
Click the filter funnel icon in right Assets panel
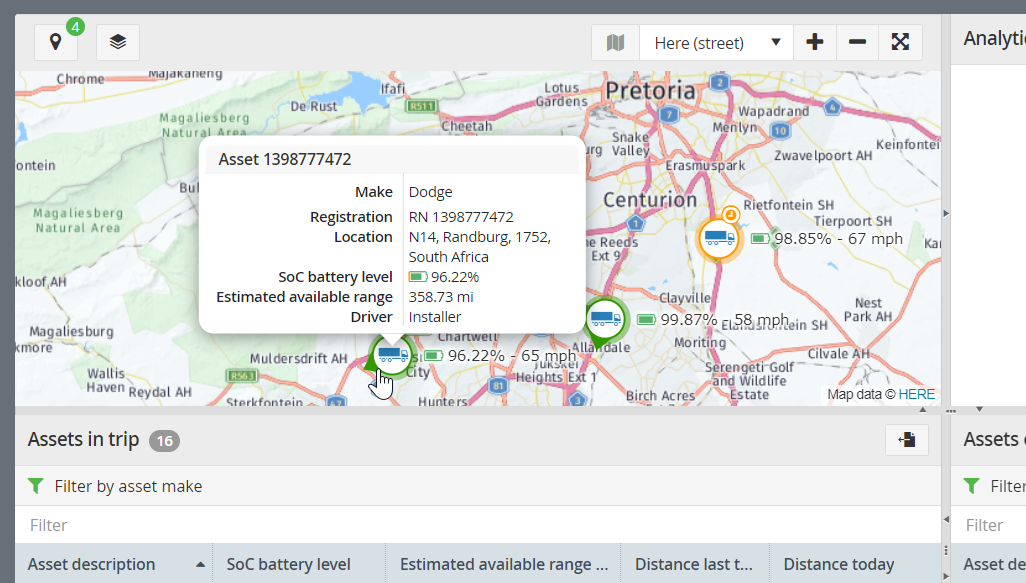[x=972, y=486]
